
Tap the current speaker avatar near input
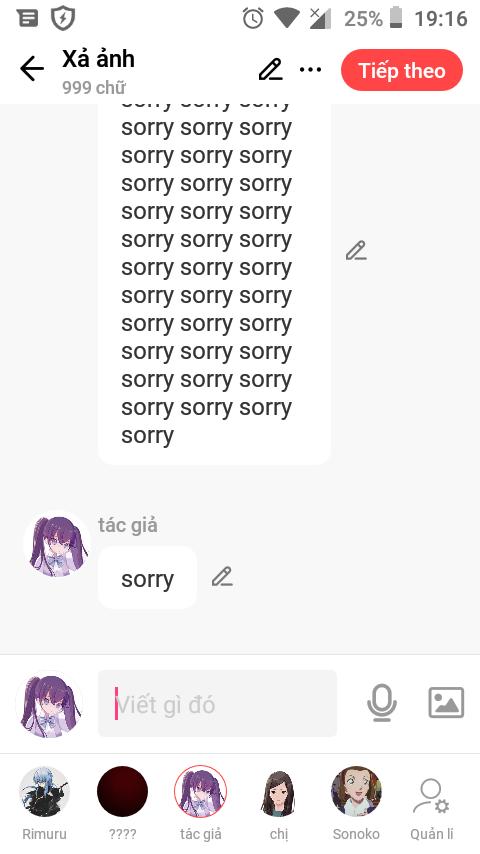click(51, 704)
